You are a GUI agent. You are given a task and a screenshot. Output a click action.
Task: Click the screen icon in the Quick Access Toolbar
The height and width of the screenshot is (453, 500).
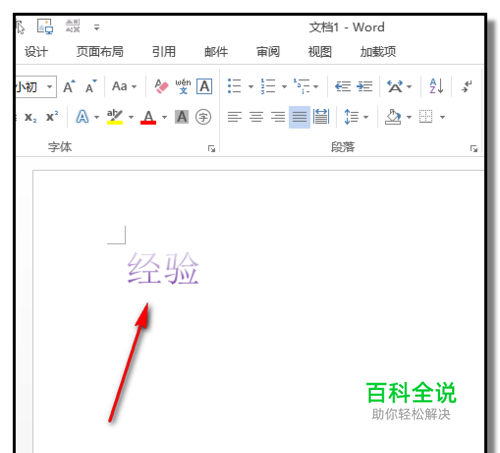click(45, 27)
